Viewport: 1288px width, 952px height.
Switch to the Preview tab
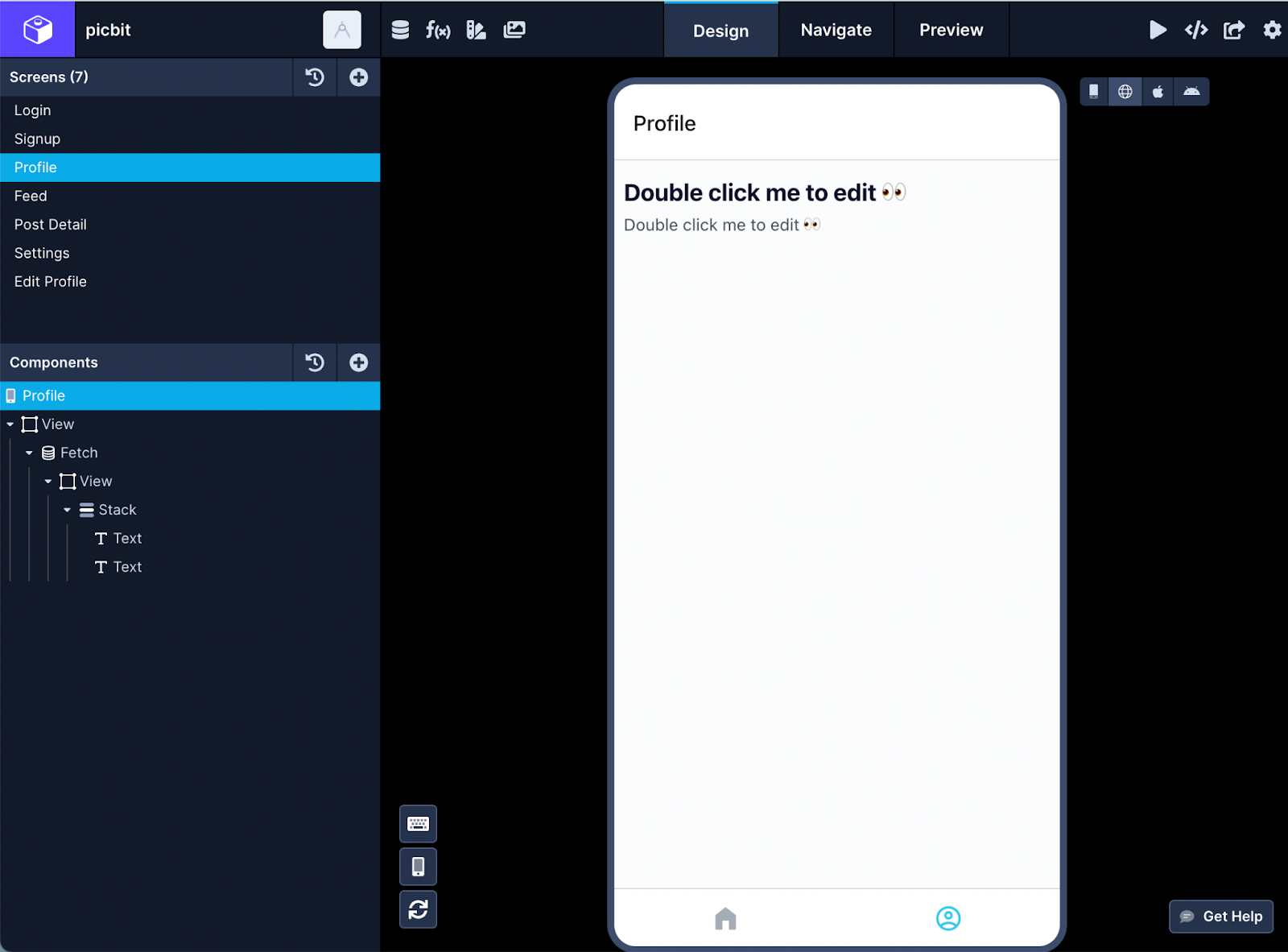(x=951, y=30)
